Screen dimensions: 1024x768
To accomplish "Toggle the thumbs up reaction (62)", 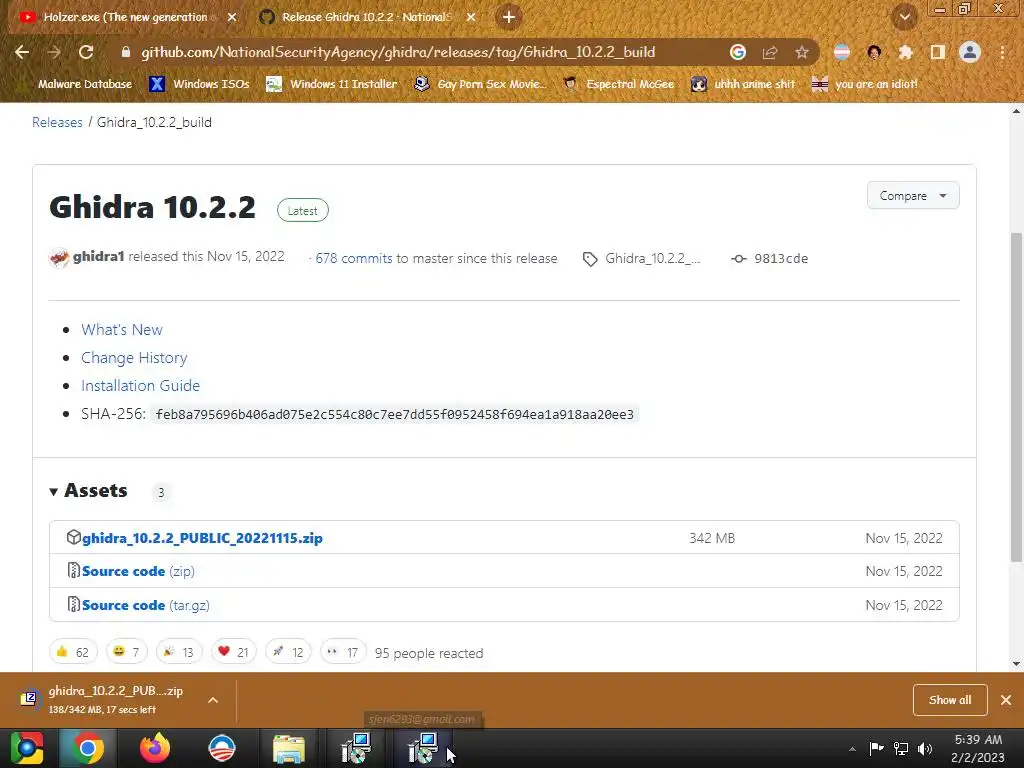I will click(x=73, y=652).
